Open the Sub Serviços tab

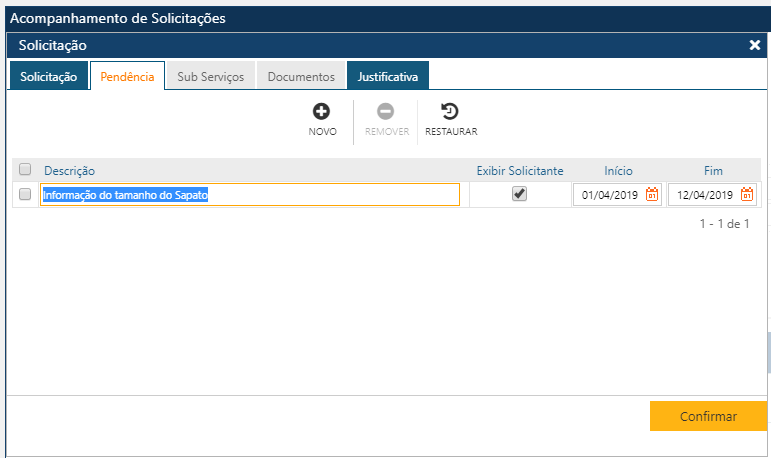click(210, 77)
